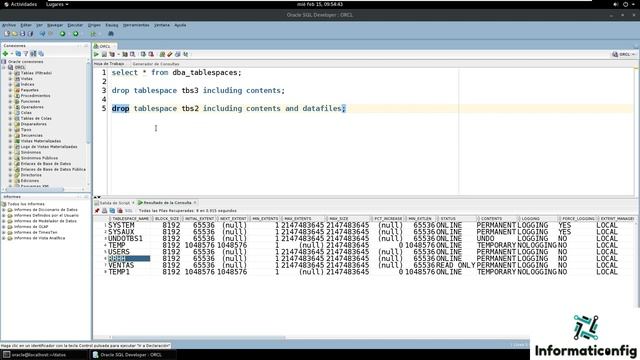
Task: Expand the Tablas (Filtrado) tree node
Action: click(x=11, y=73)
